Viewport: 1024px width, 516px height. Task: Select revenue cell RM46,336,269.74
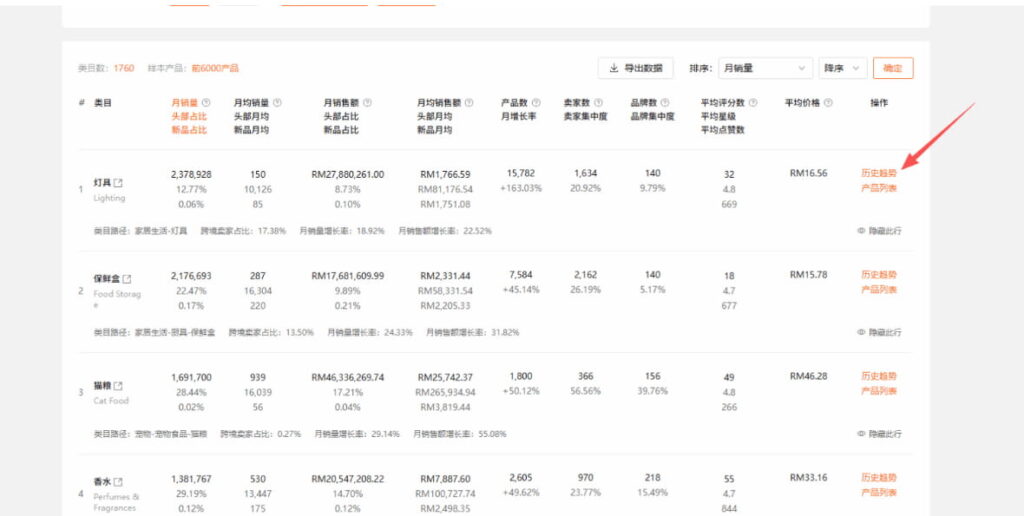coord(347,378)
